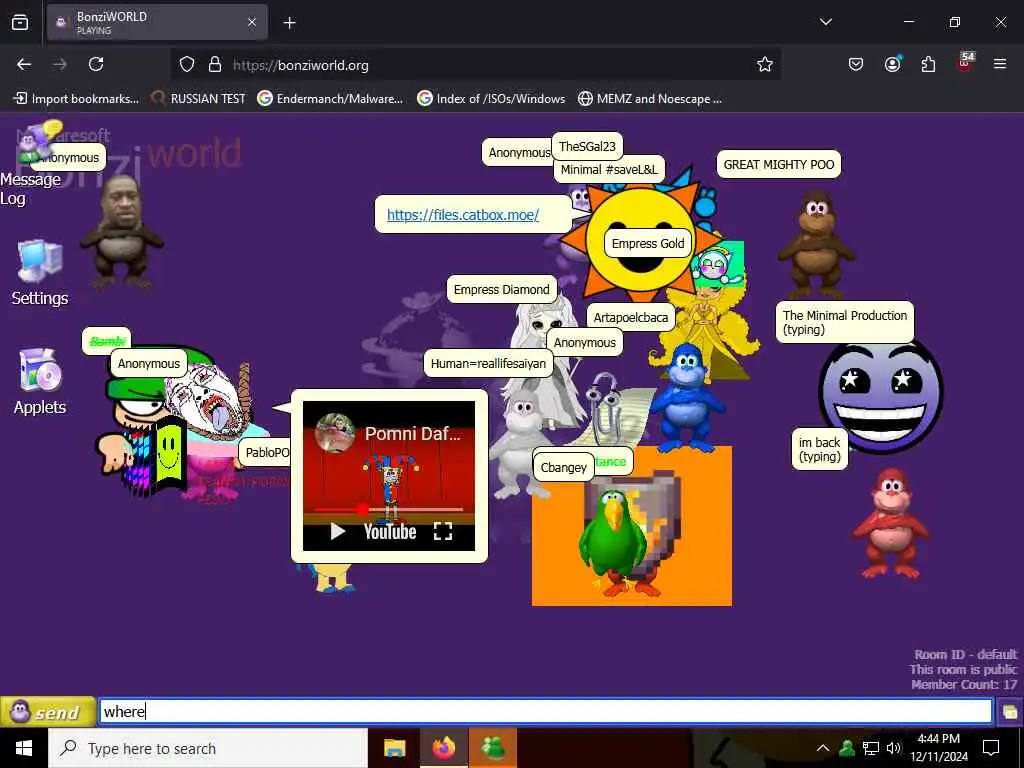Click the TheSGal23 name tag
Image resolution: width=1024 pixels, height=768 pixels.
(x=587, y=146)
